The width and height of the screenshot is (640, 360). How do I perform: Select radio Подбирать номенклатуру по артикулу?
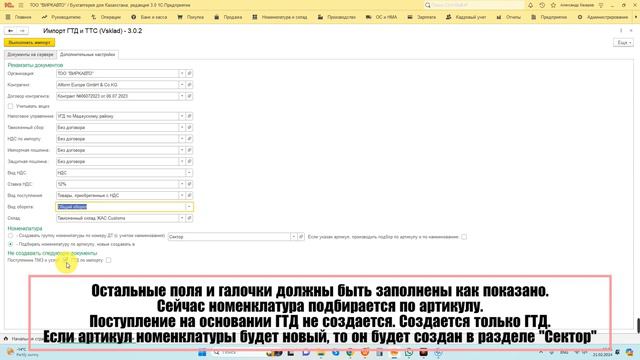coord(11,244)
